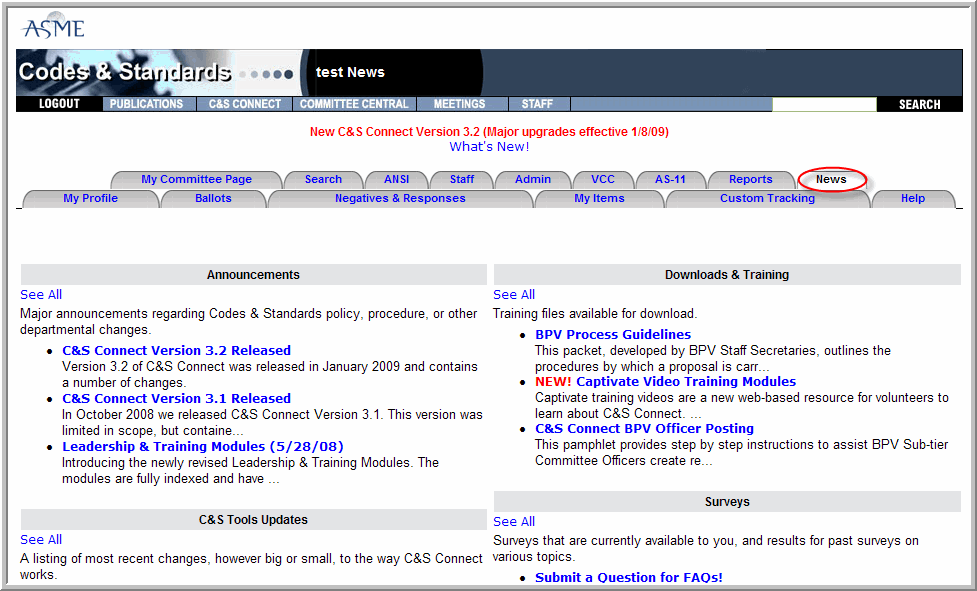This screenshot has width=977, height=591.
Task: Open BPV Process Guidelines link
Action: 613,334
